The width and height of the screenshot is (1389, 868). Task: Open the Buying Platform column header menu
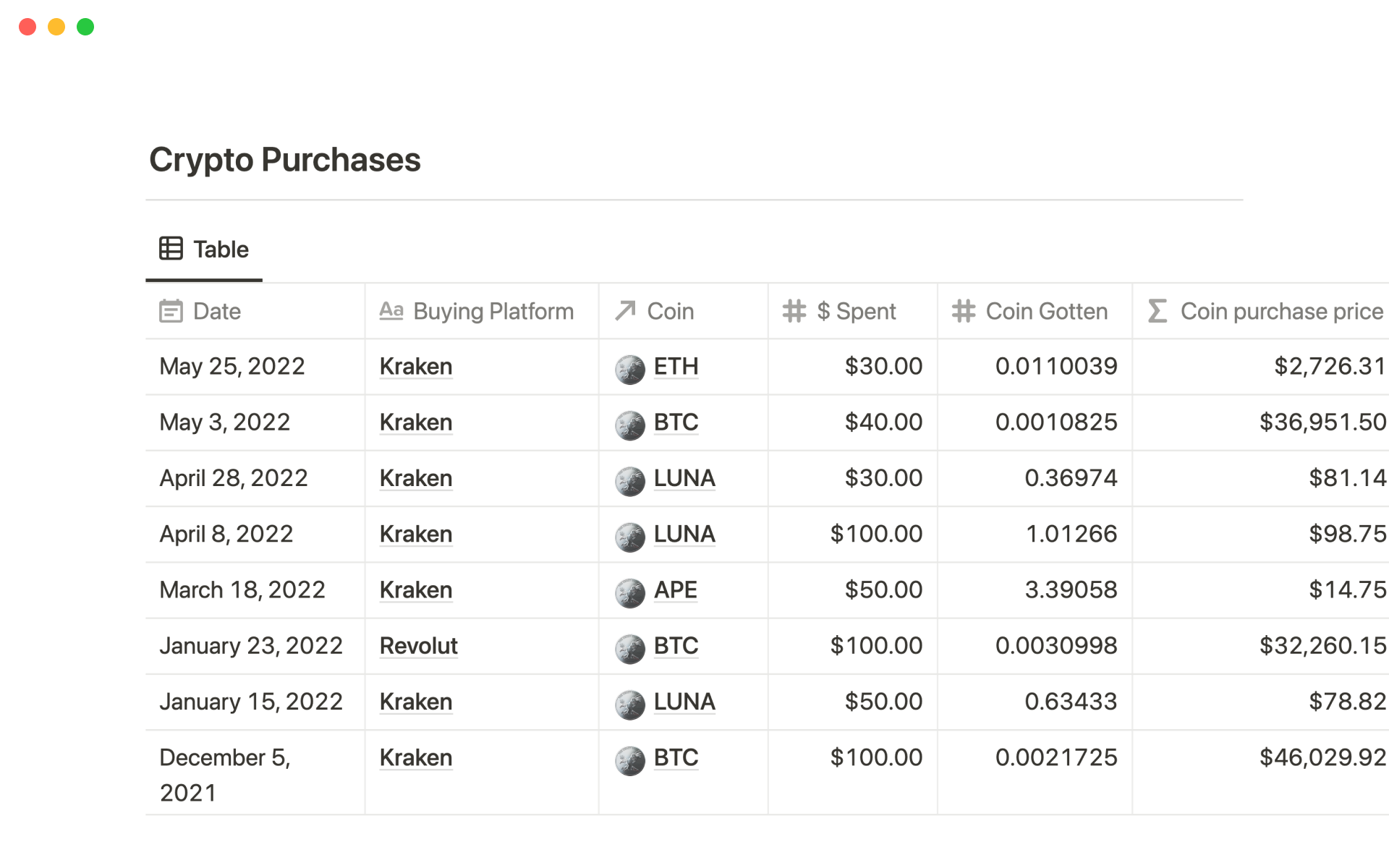493,311
